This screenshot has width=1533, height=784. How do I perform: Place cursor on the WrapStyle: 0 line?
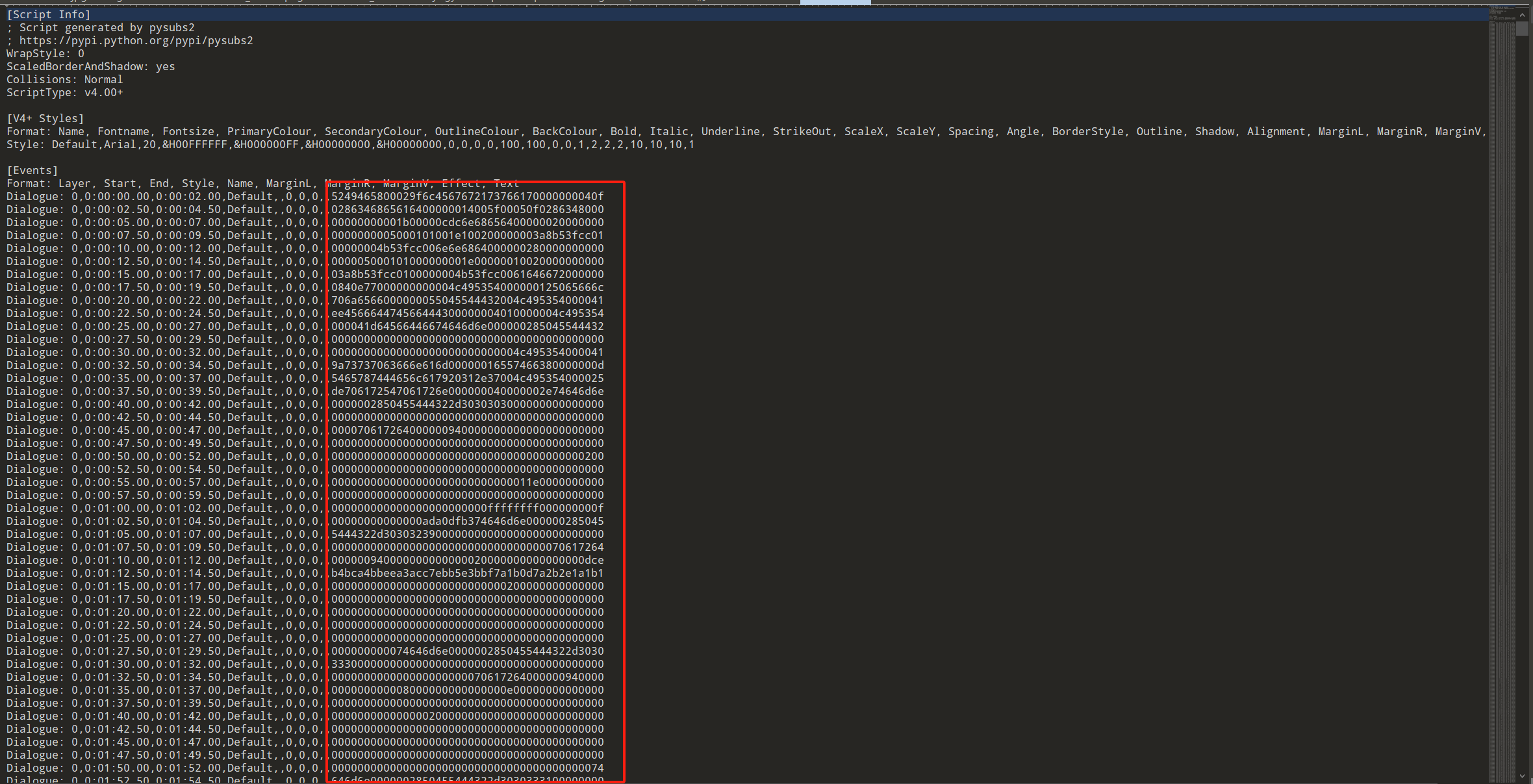(x=45, y=53)
